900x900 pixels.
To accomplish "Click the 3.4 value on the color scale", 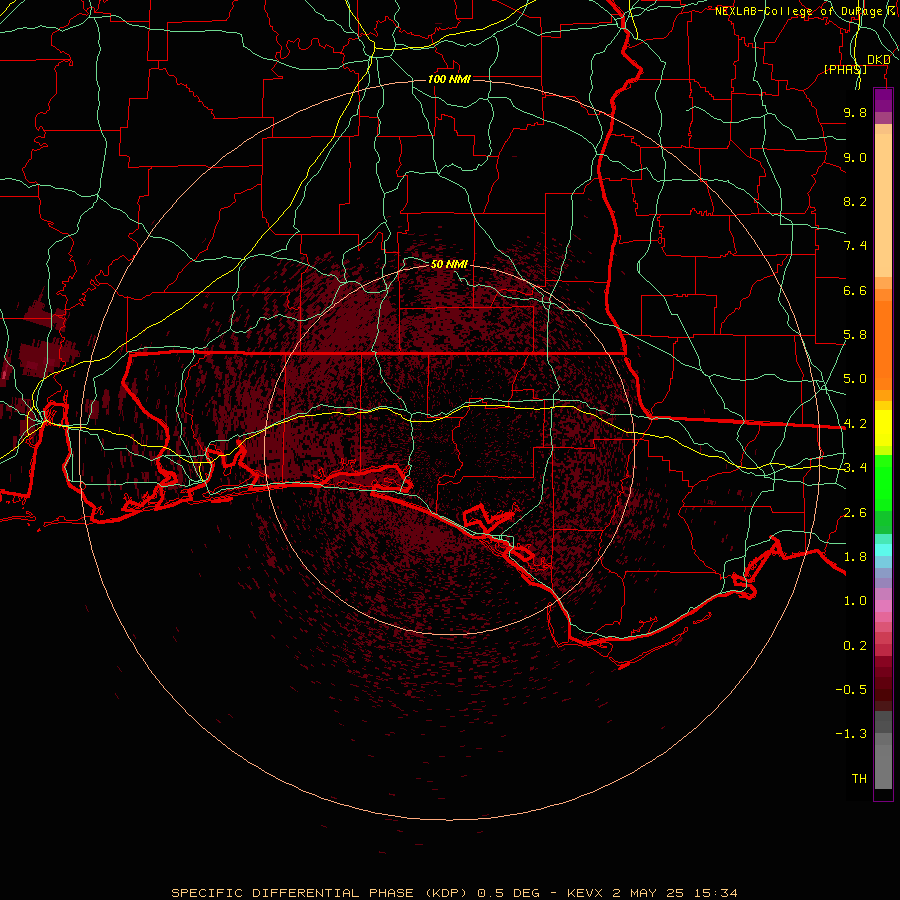I will [x=855, y=468].
